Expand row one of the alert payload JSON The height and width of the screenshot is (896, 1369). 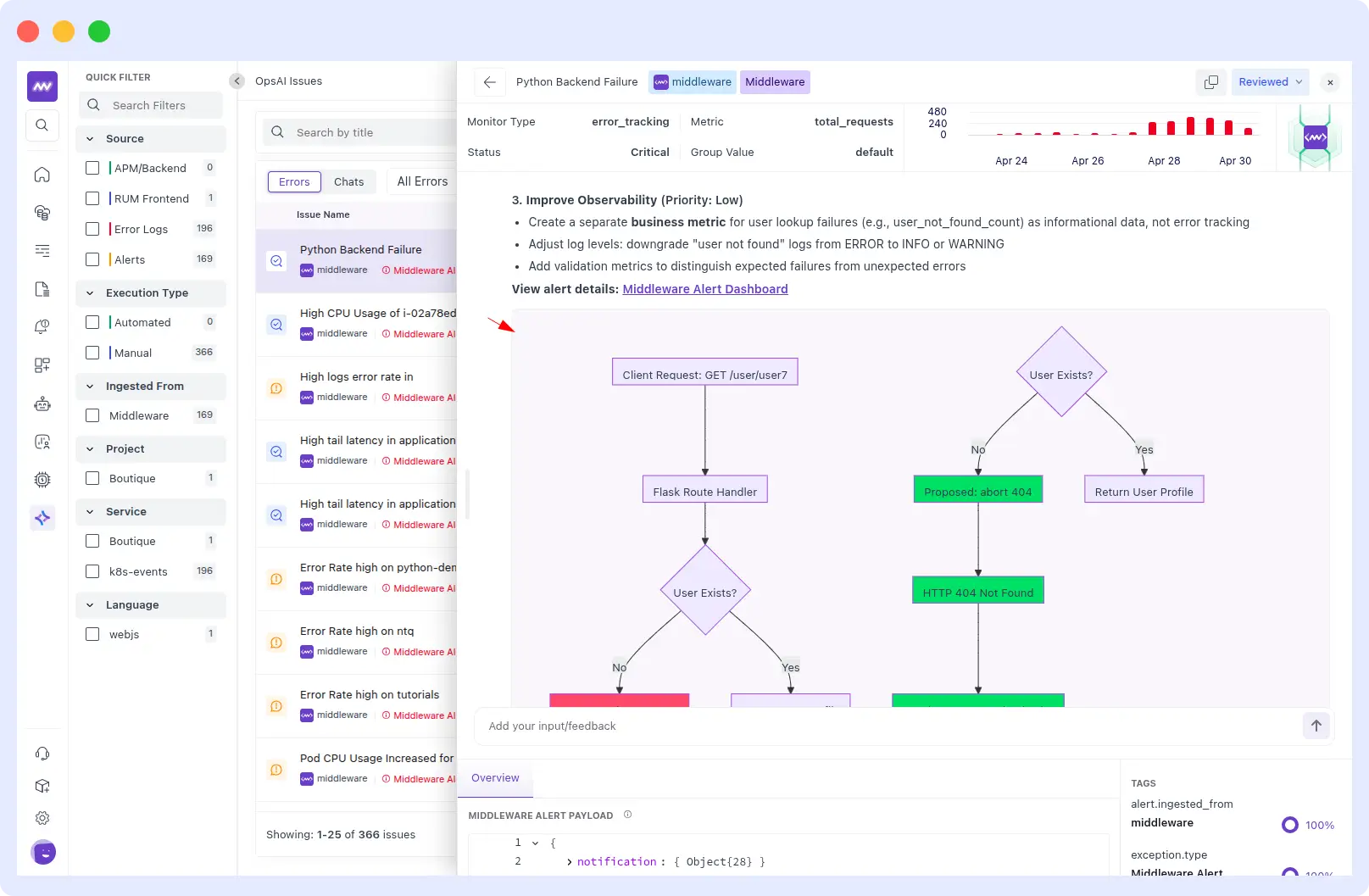click(x=534, y=843)
